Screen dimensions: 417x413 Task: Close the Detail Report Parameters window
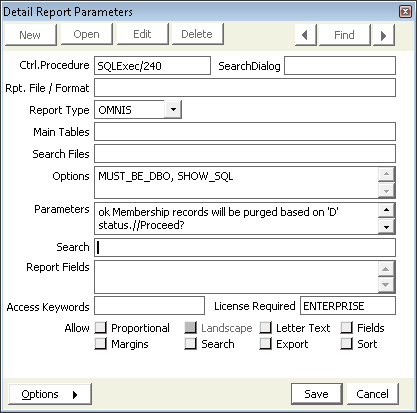(405, 12)
